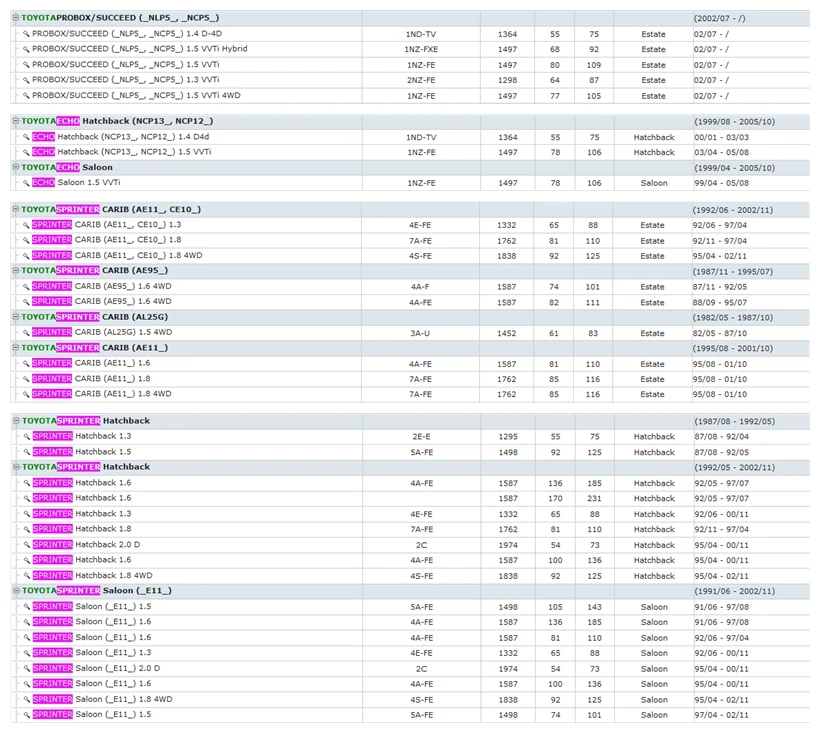Select date range (1999/08 - 2005/10) header

tap(735, 121)
